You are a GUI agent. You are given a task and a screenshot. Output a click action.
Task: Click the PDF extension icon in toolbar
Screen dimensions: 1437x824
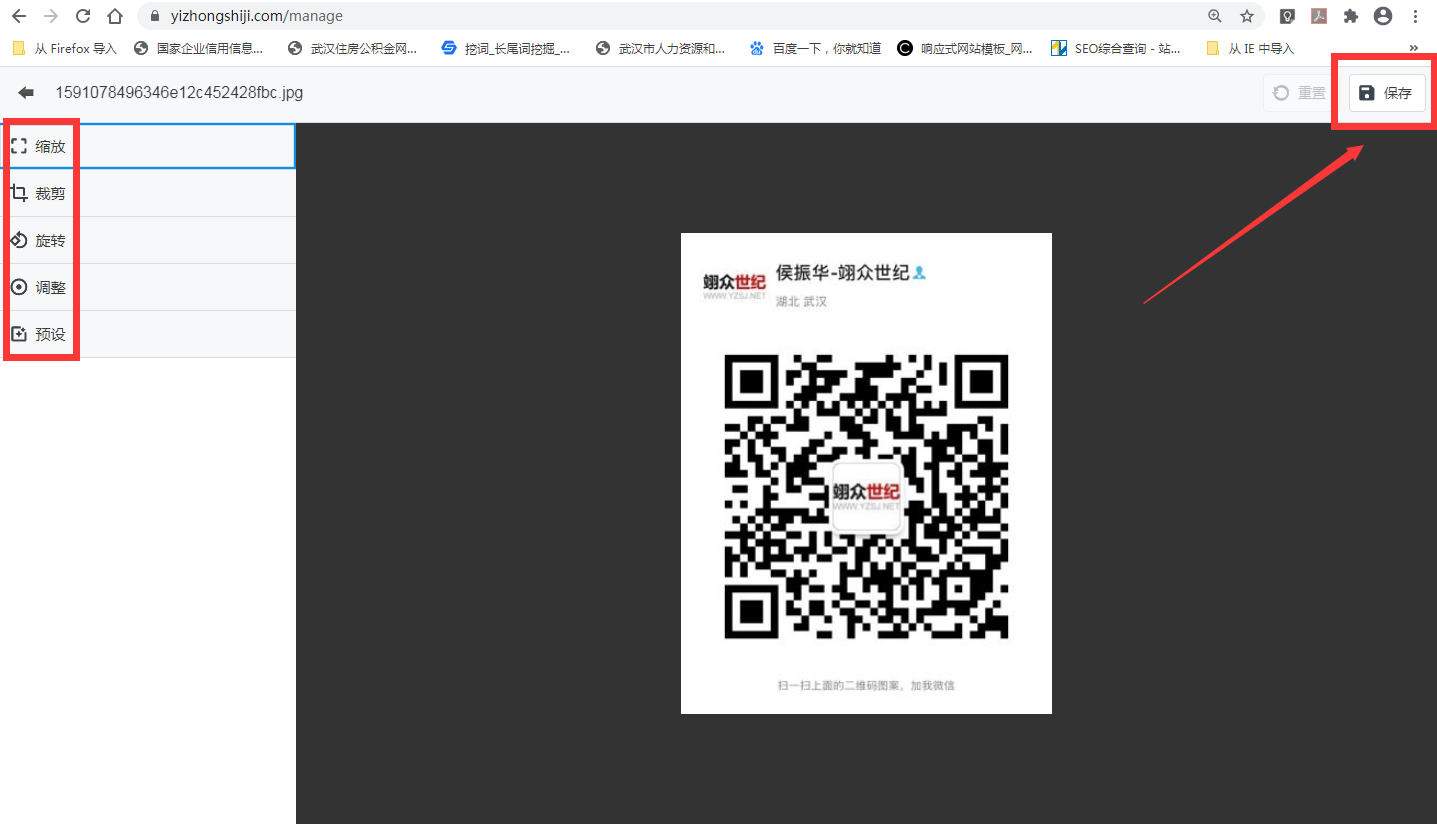1319,16
